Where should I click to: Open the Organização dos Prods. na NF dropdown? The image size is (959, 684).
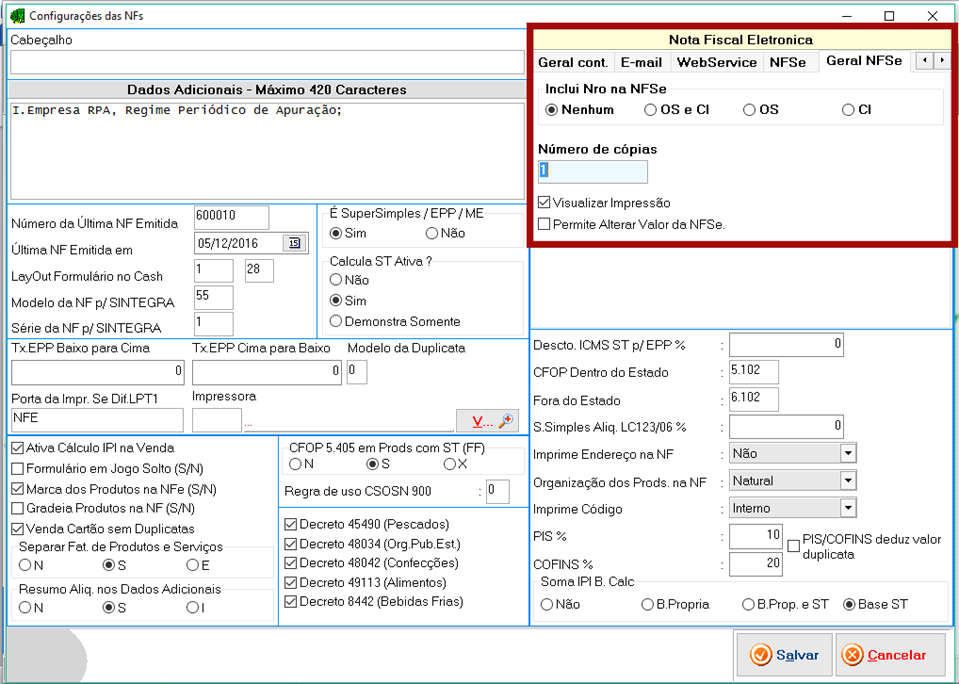pyautogui.click(x=848, y=481)
